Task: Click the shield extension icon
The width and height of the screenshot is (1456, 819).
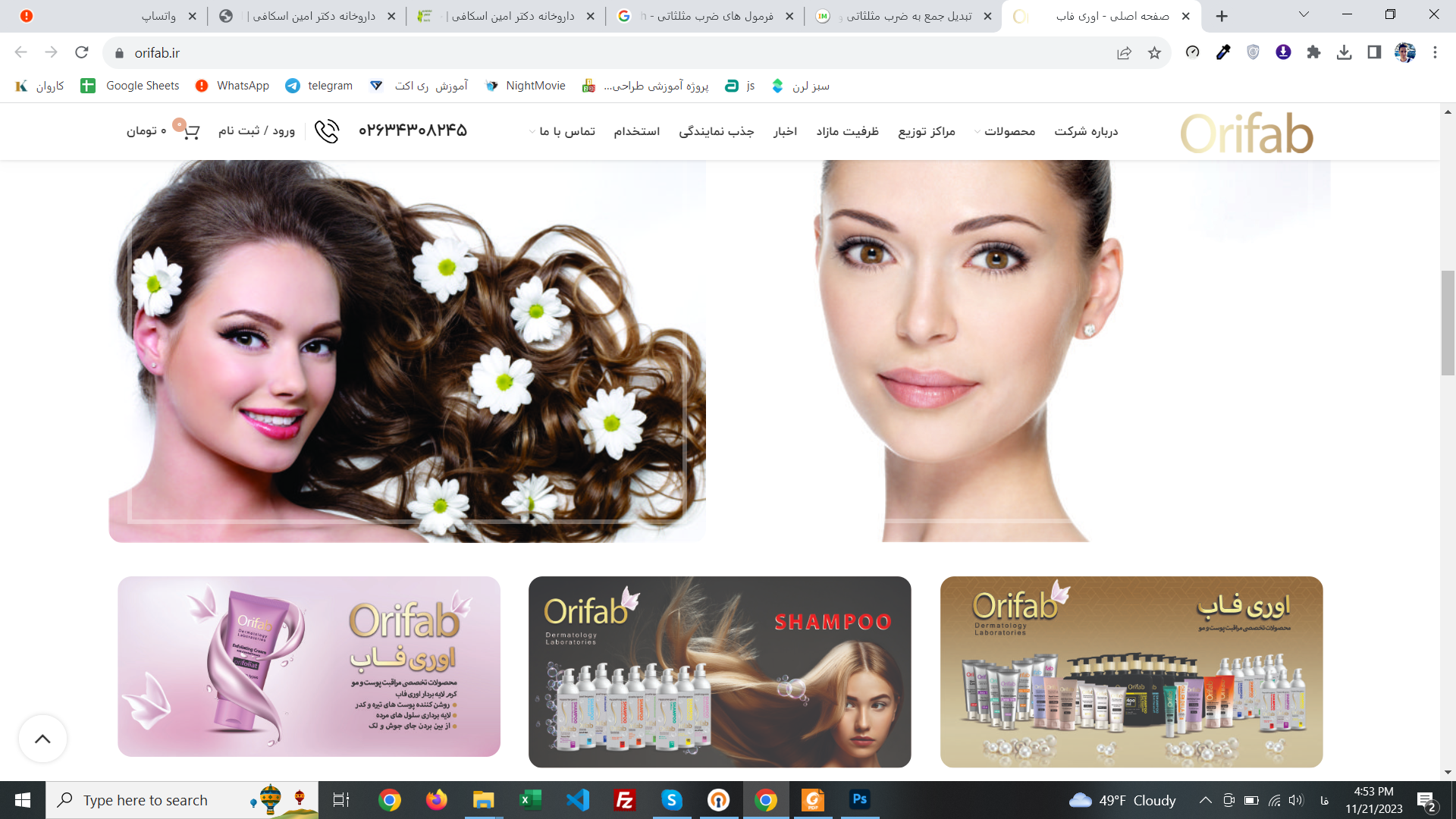Action: point(1253,52)
